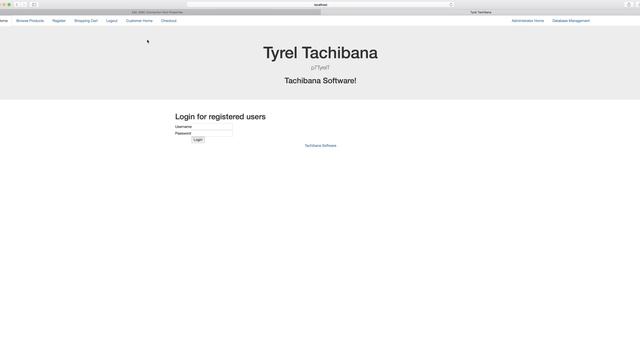Open the Share button in Safari toolbar

click(x=628, y=4)
